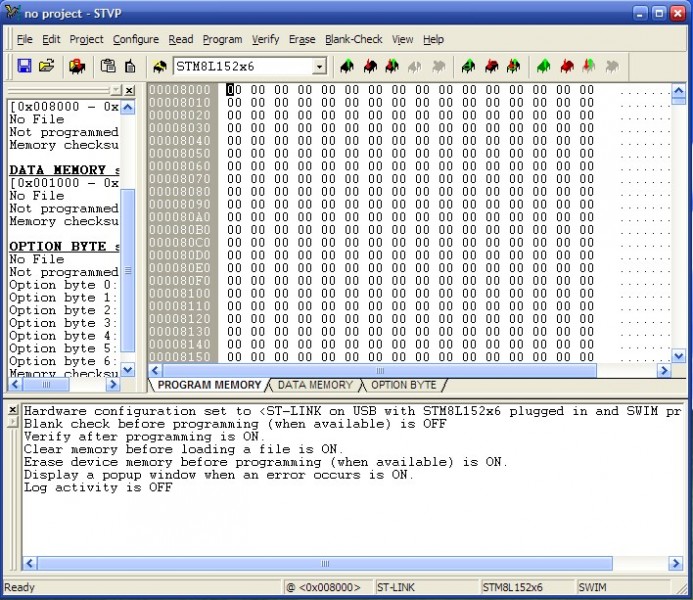Open the Configure menu
The width and height of the screenshot is (693, 600).
[135, 39]
